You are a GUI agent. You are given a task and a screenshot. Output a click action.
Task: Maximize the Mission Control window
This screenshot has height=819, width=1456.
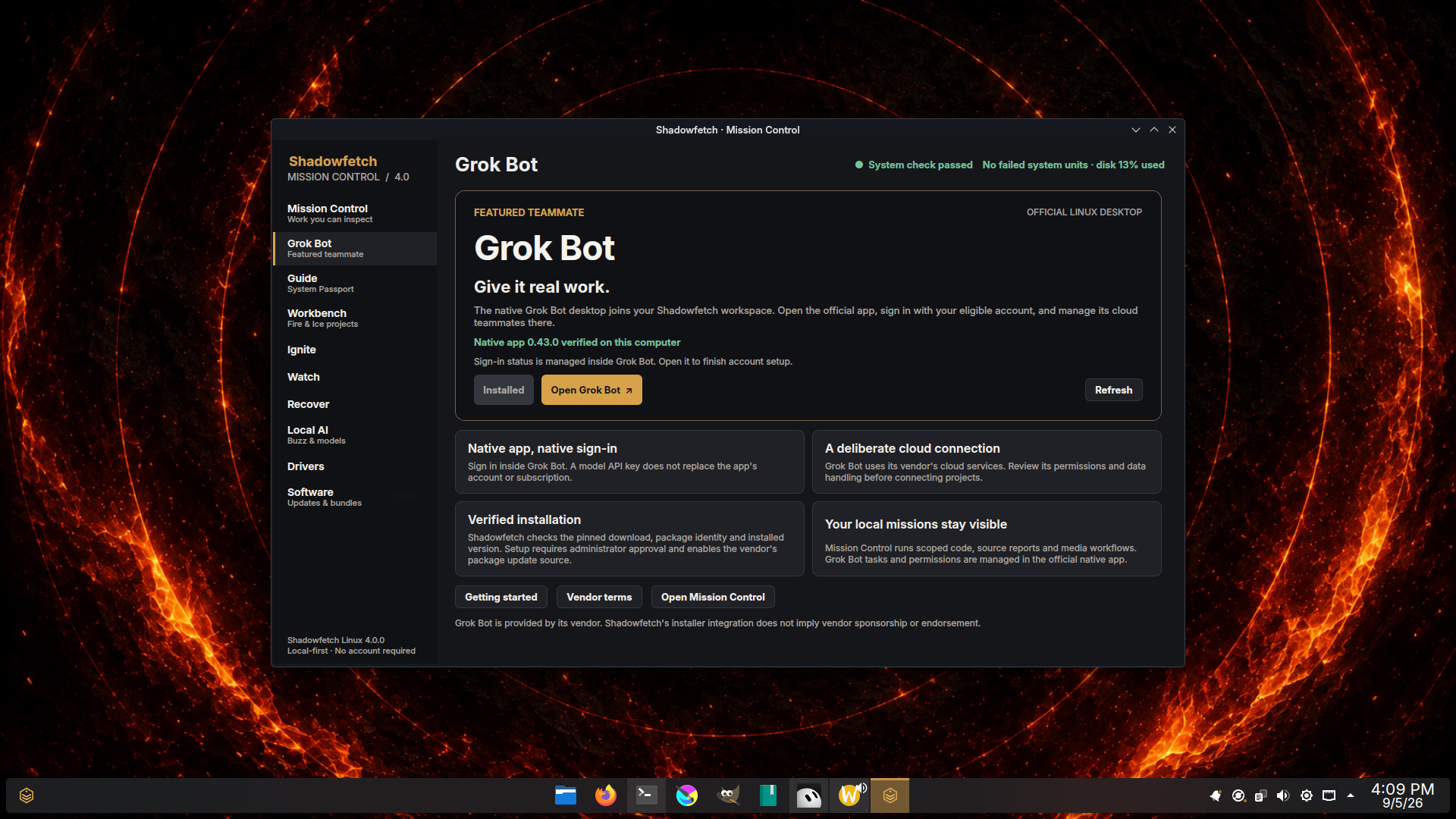tap(1154, 130)
